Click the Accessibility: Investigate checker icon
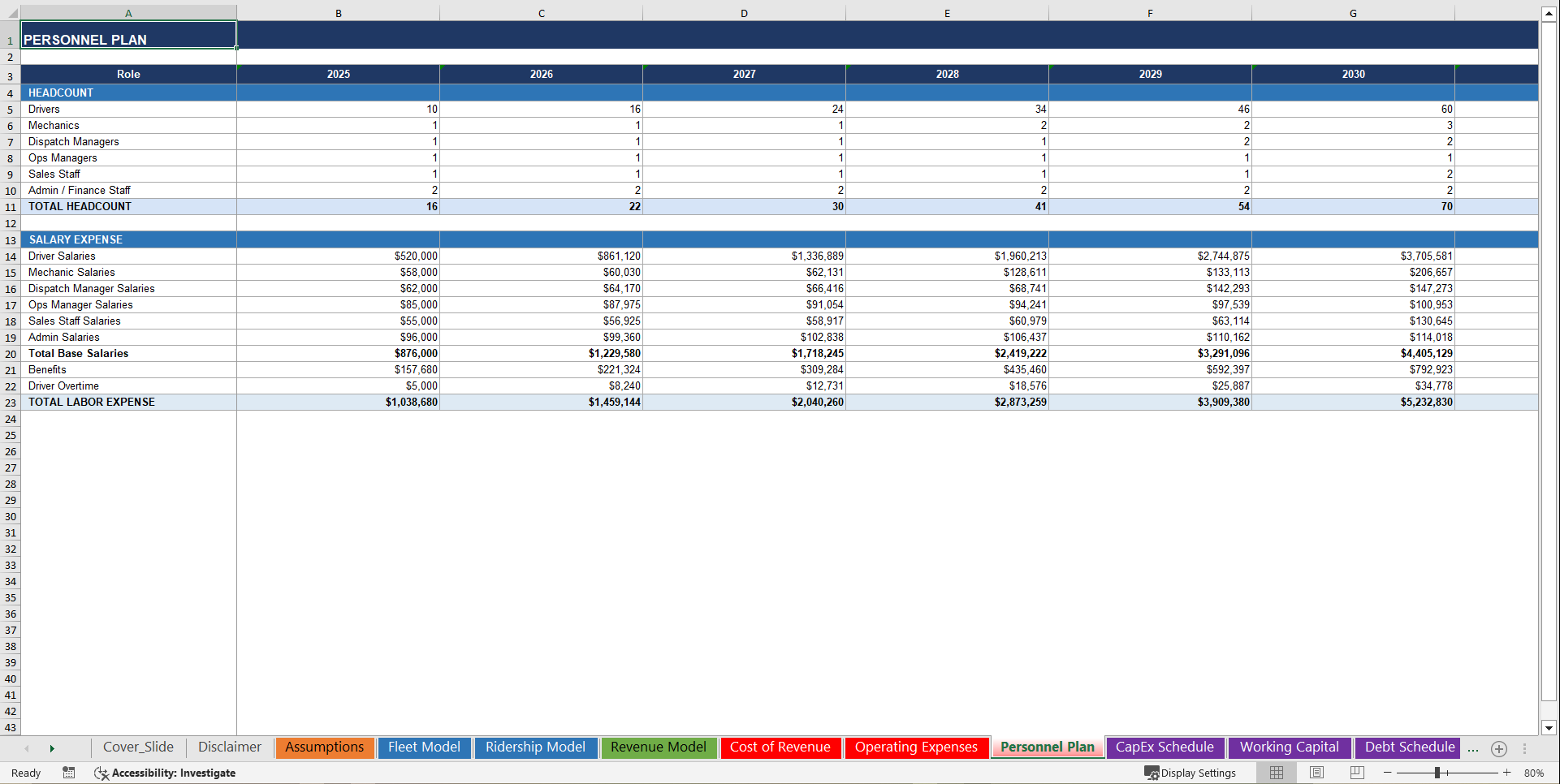The height and width of the screenshot is (784, 1560). (102, 773)
